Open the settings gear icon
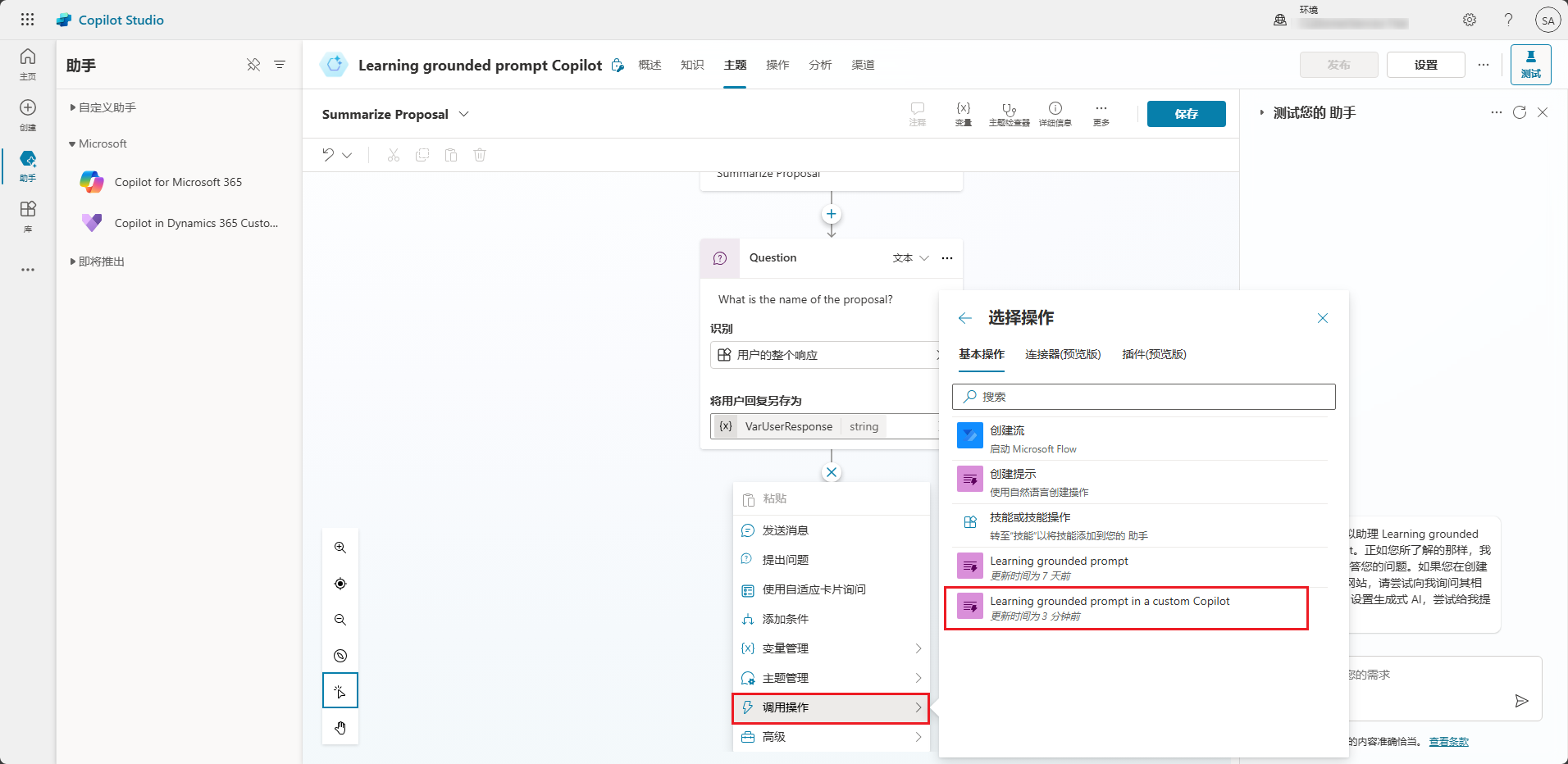1568x764 pixels. point(1470,20)
